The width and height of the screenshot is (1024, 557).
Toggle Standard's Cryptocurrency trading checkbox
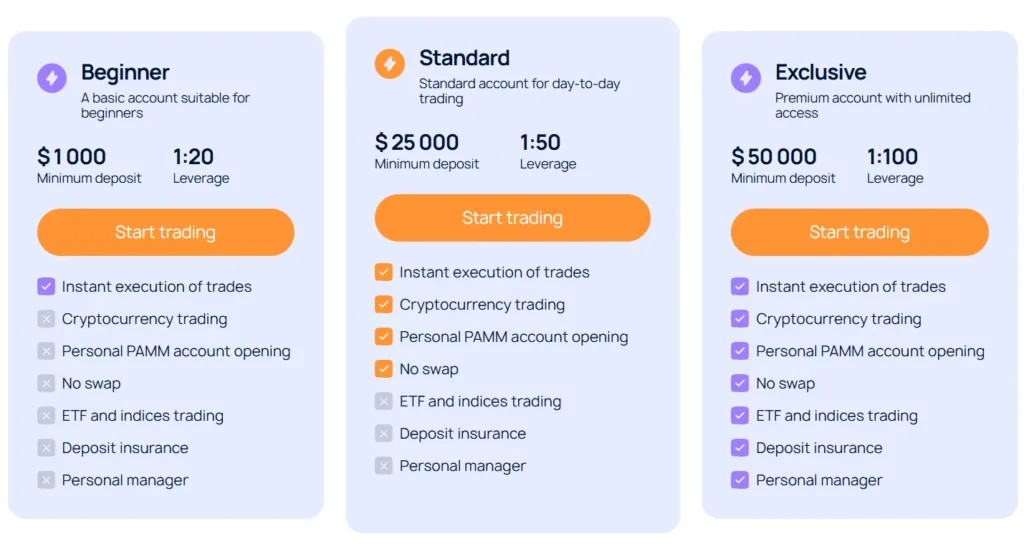(384, 305)
